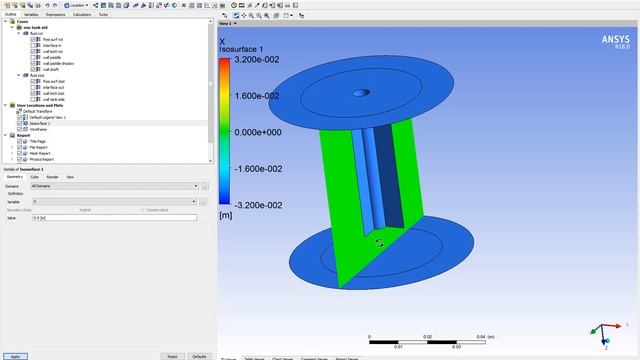The image size is (640, 360).
Task: Click the Variable ellipsis button
Action: (203, 202)
